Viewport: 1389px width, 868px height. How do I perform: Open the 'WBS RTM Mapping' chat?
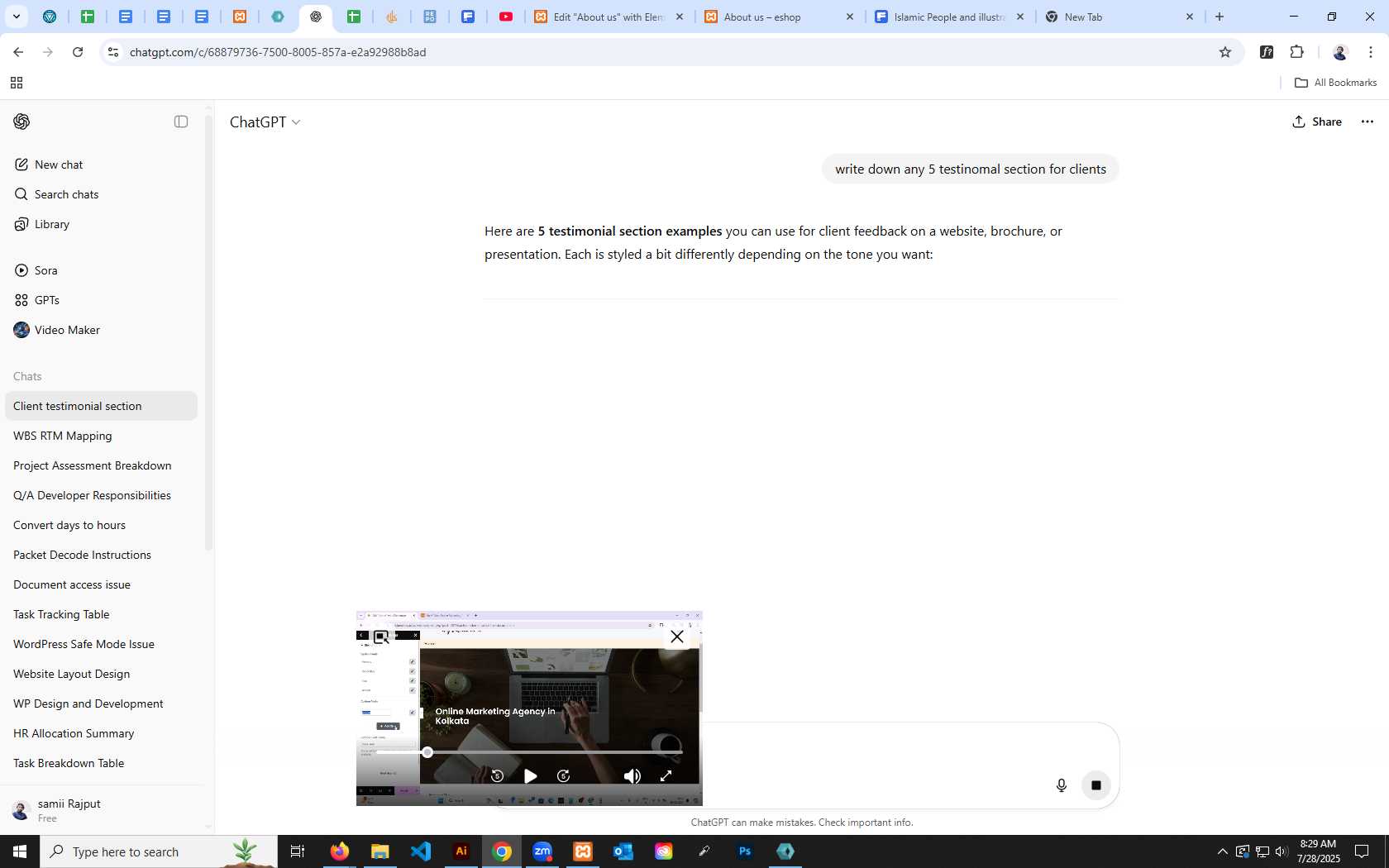tap(101, 436)
